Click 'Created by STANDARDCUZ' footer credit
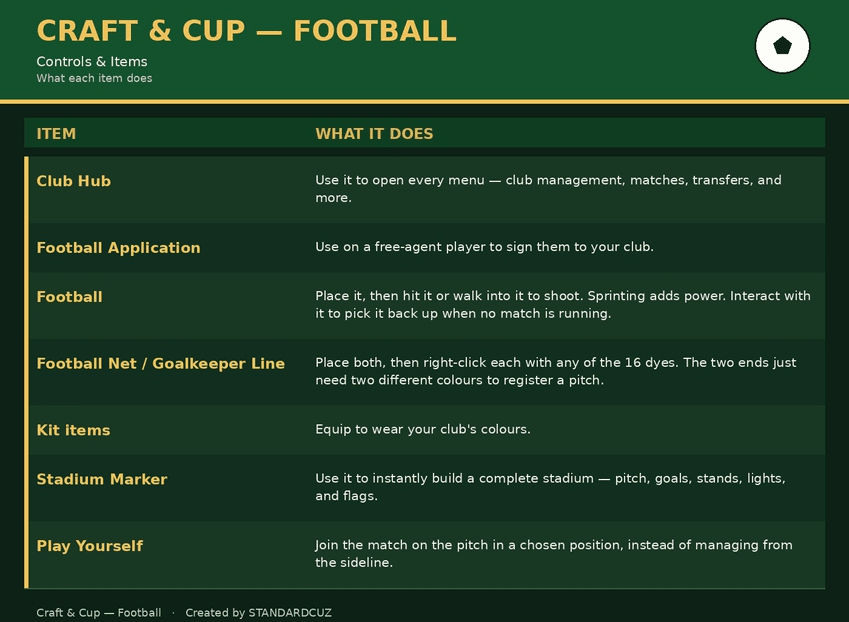 pos(258,613)
